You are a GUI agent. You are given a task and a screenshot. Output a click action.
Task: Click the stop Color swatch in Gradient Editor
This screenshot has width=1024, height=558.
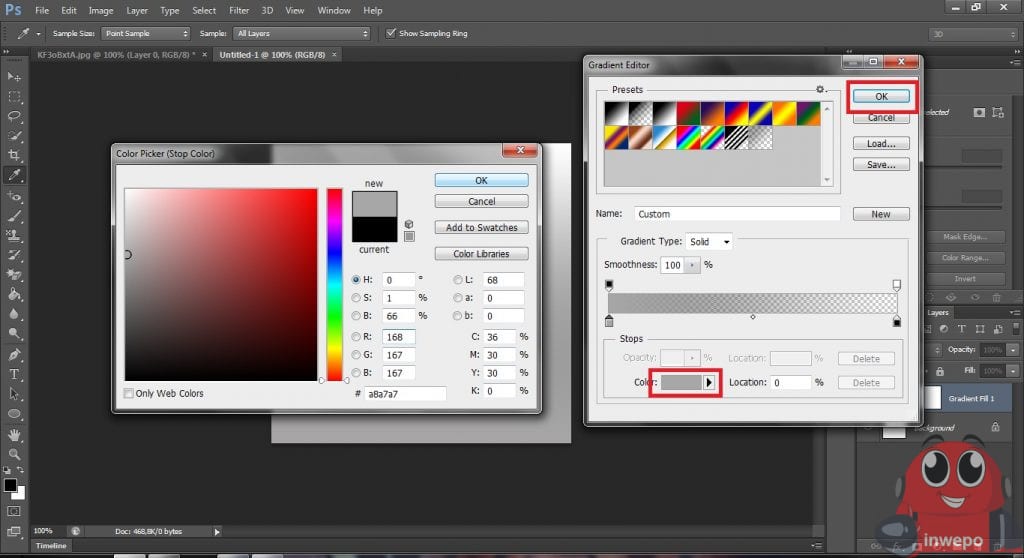(x=679, y=382)
